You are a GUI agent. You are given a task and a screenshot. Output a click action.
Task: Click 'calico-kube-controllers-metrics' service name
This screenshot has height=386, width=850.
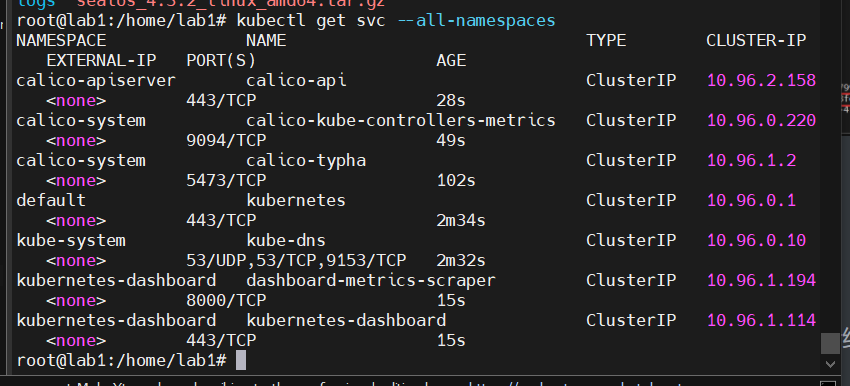pos(401,120)
